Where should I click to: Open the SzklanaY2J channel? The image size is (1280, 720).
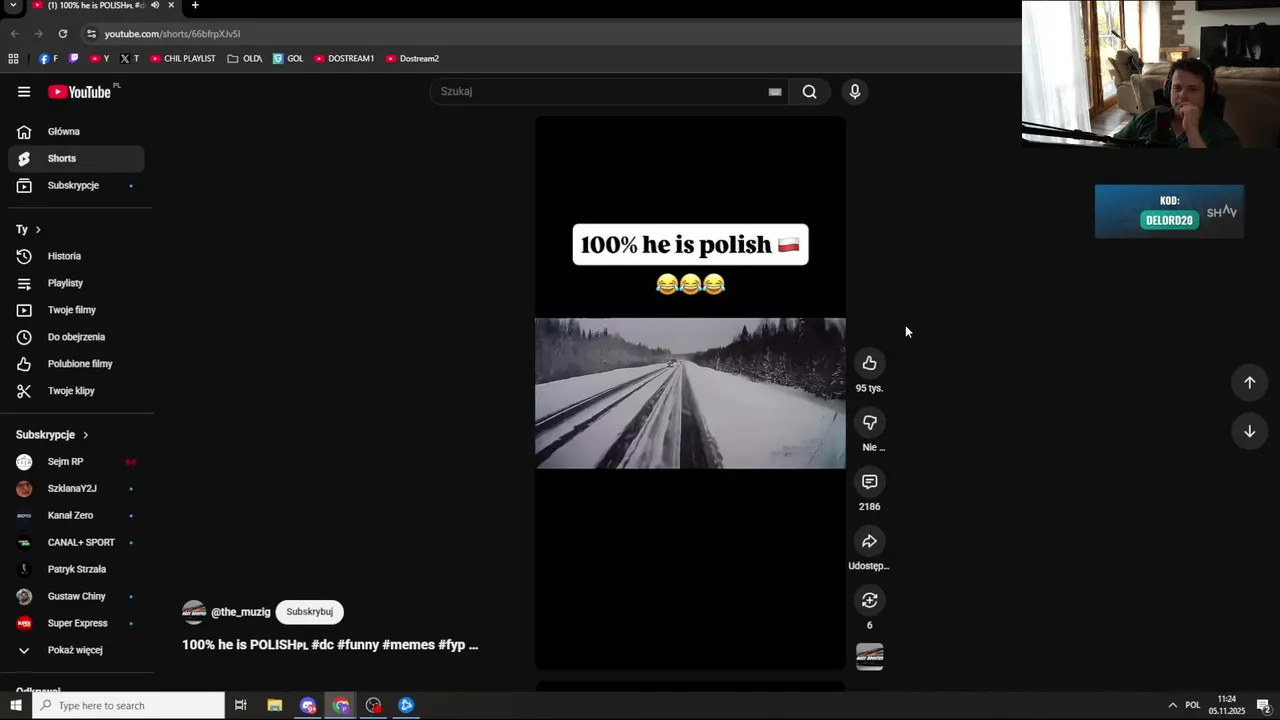pos(76,489)
